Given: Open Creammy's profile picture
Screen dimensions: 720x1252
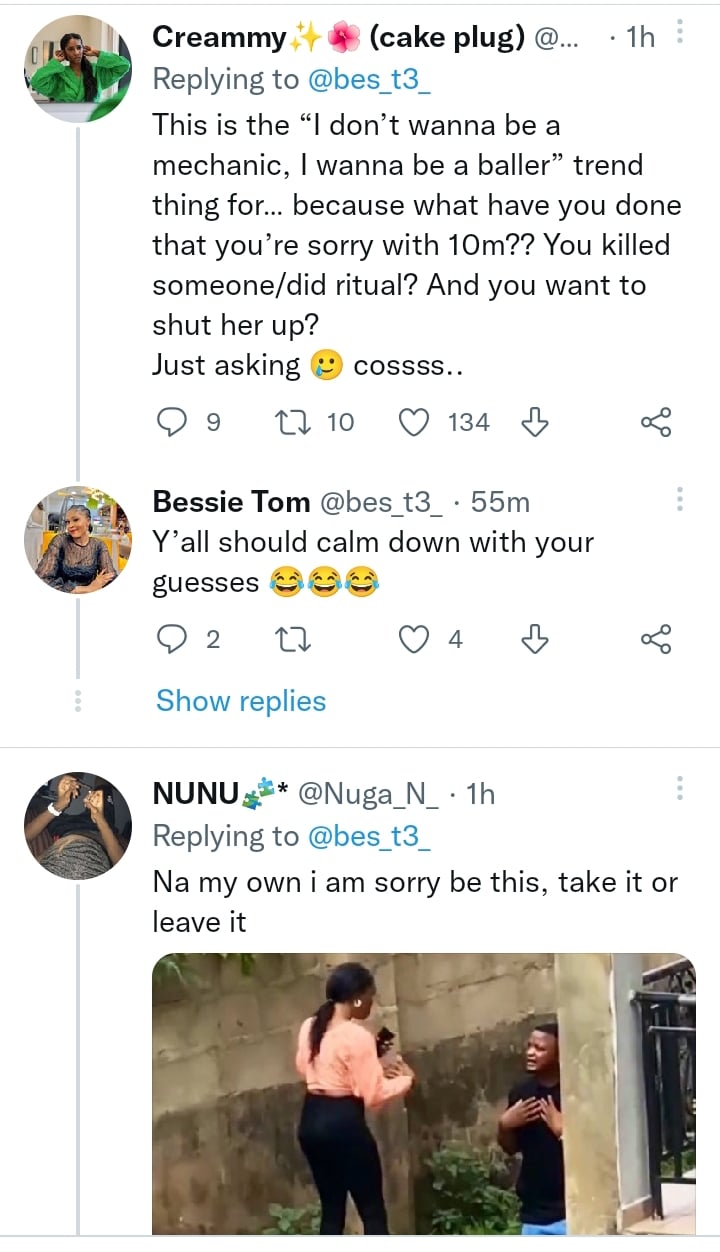Looking at the screenshot, I should [78, 69].
